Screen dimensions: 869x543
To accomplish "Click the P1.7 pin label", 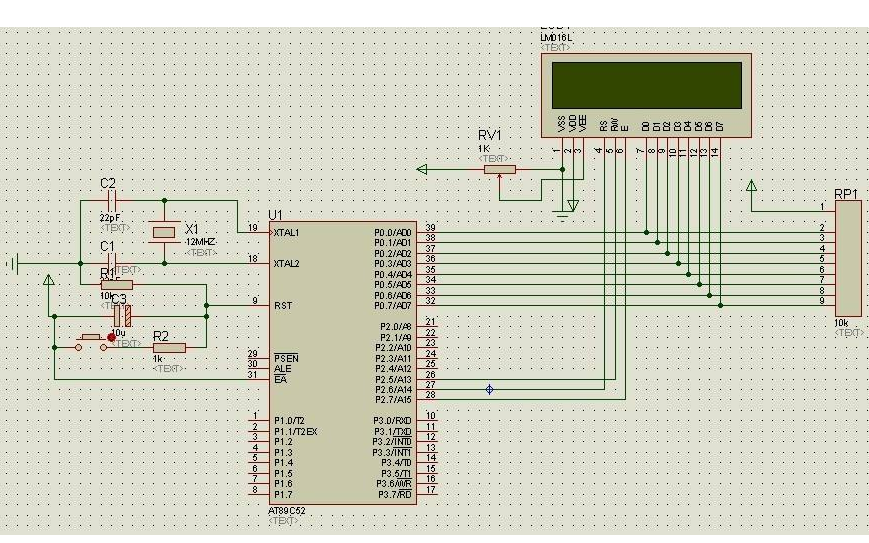I will (x=283, y=495).
